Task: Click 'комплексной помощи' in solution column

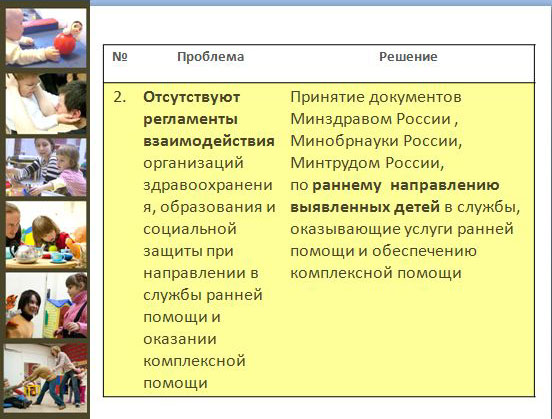Action: (x=376, y=273)
